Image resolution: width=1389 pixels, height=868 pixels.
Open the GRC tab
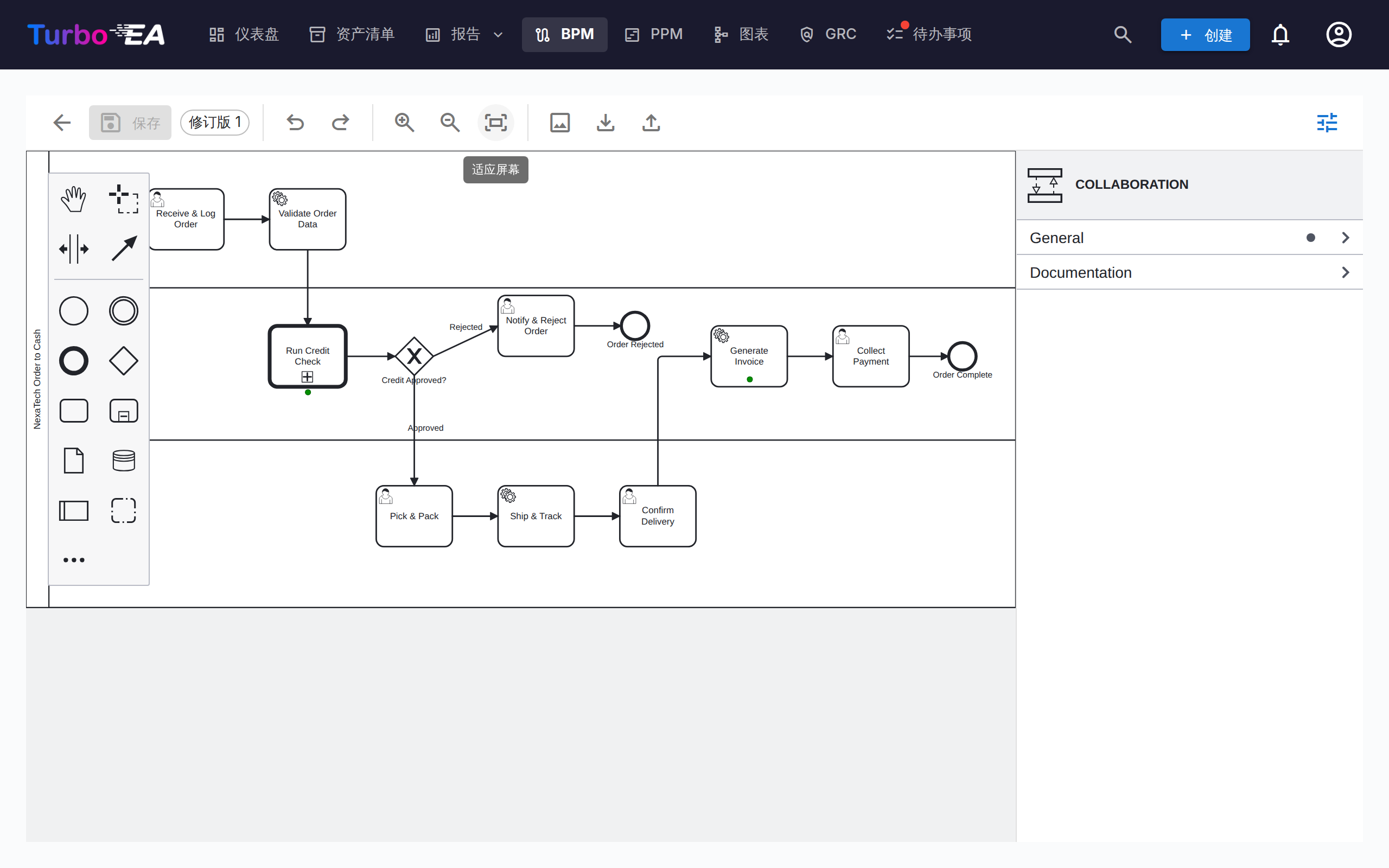coord(828,34)
